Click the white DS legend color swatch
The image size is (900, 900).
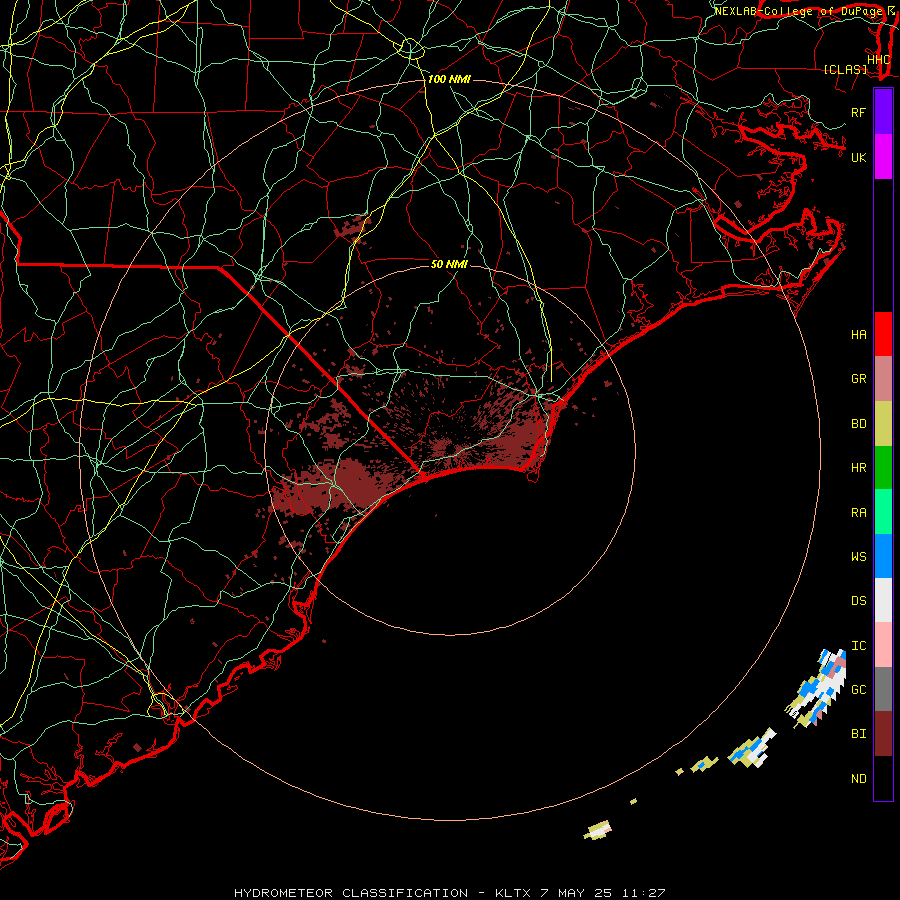click(x=883, y=600)
